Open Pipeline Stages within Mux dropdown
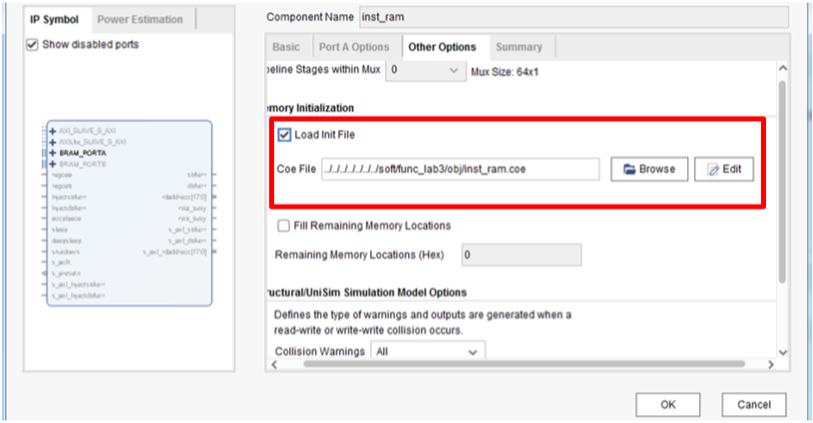Viewport: 813px width, 423px height. (426, 71)
